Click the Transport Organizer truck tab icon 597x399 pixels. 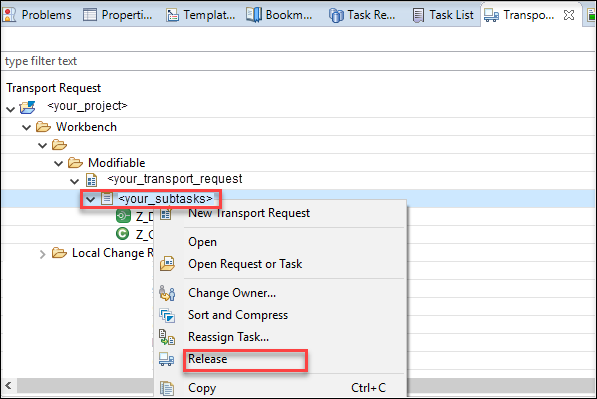[x=491, y=15]
